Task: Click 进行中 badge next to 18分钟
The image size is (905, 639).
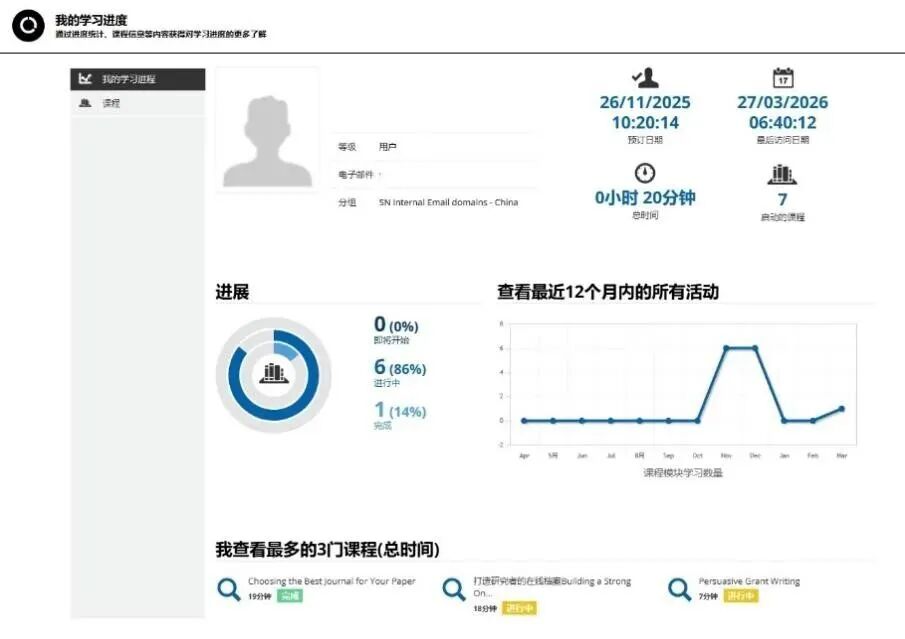Action: (519, 608)
